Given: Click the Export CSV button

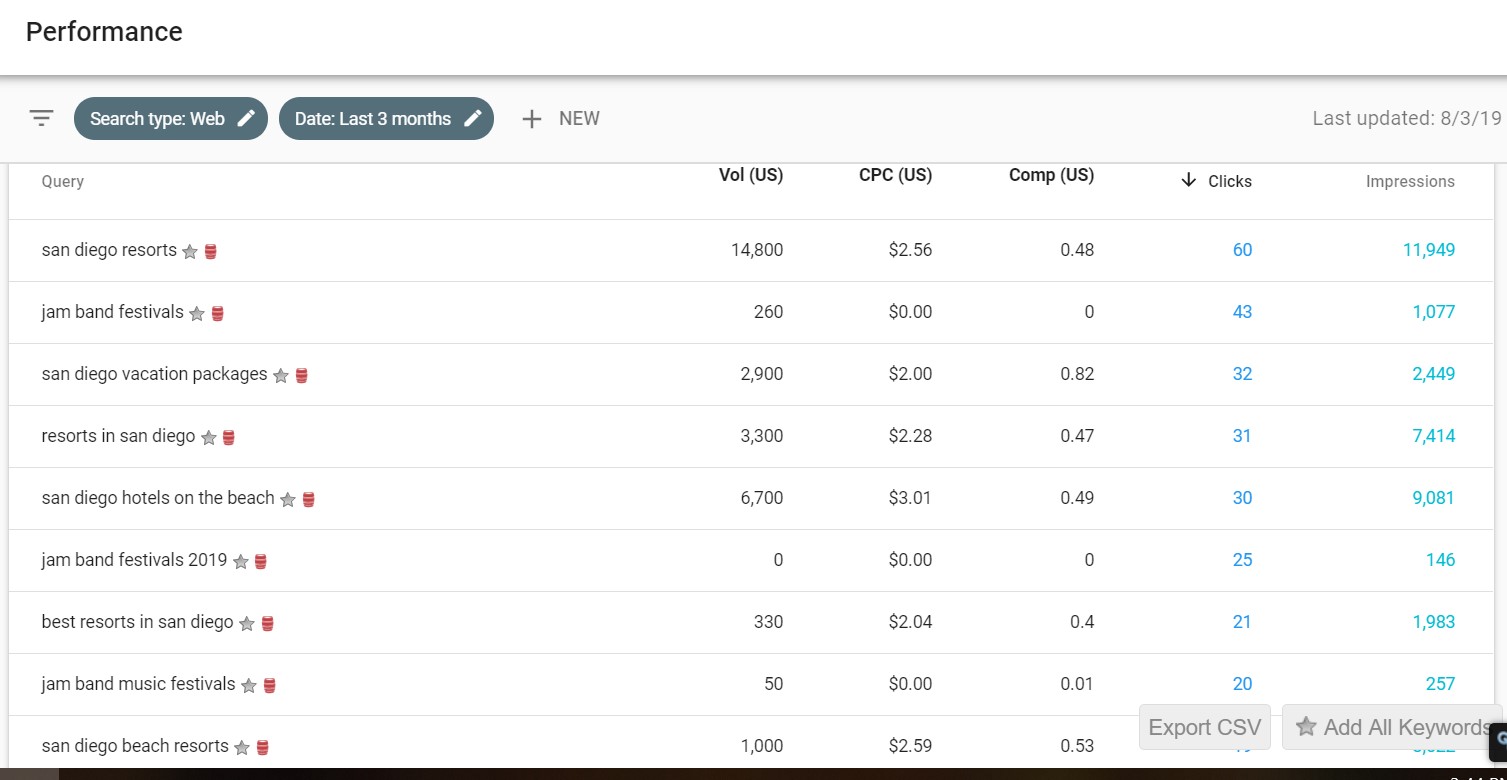Looking at the screenshot, I should coord(1204,728).
